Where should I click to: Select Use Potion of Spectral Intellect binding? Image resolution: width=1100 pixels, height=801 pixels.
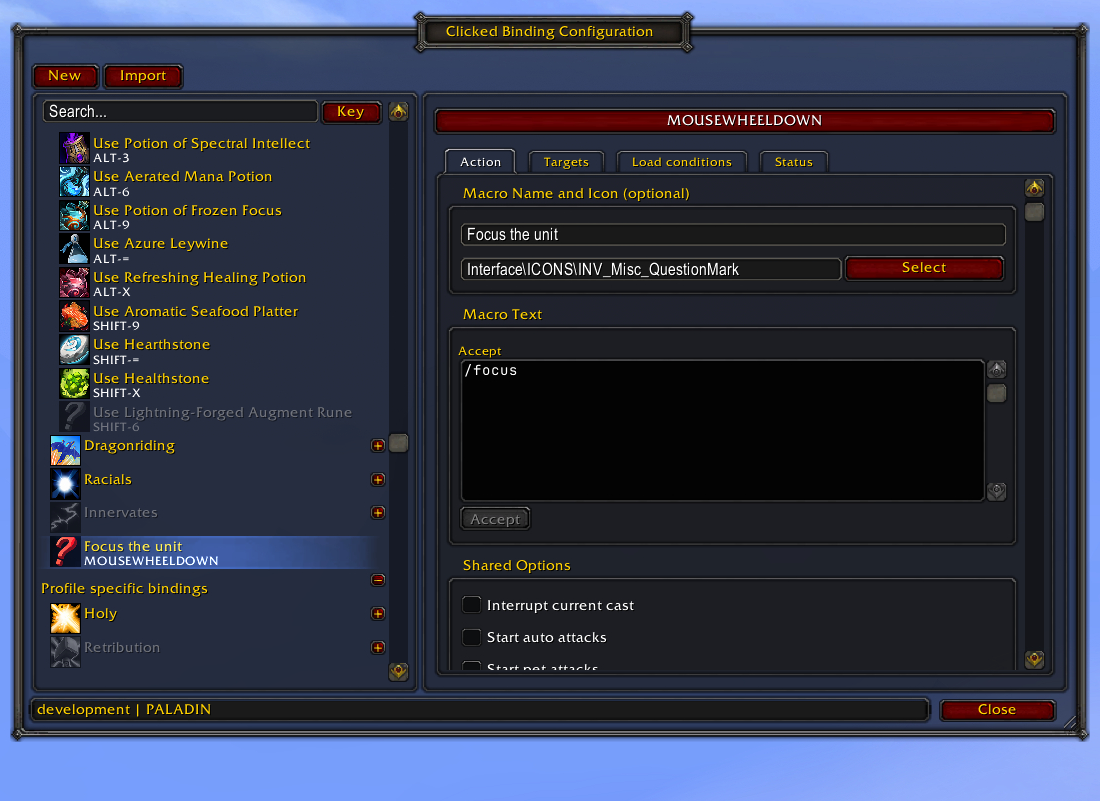(x=221, y=149)
